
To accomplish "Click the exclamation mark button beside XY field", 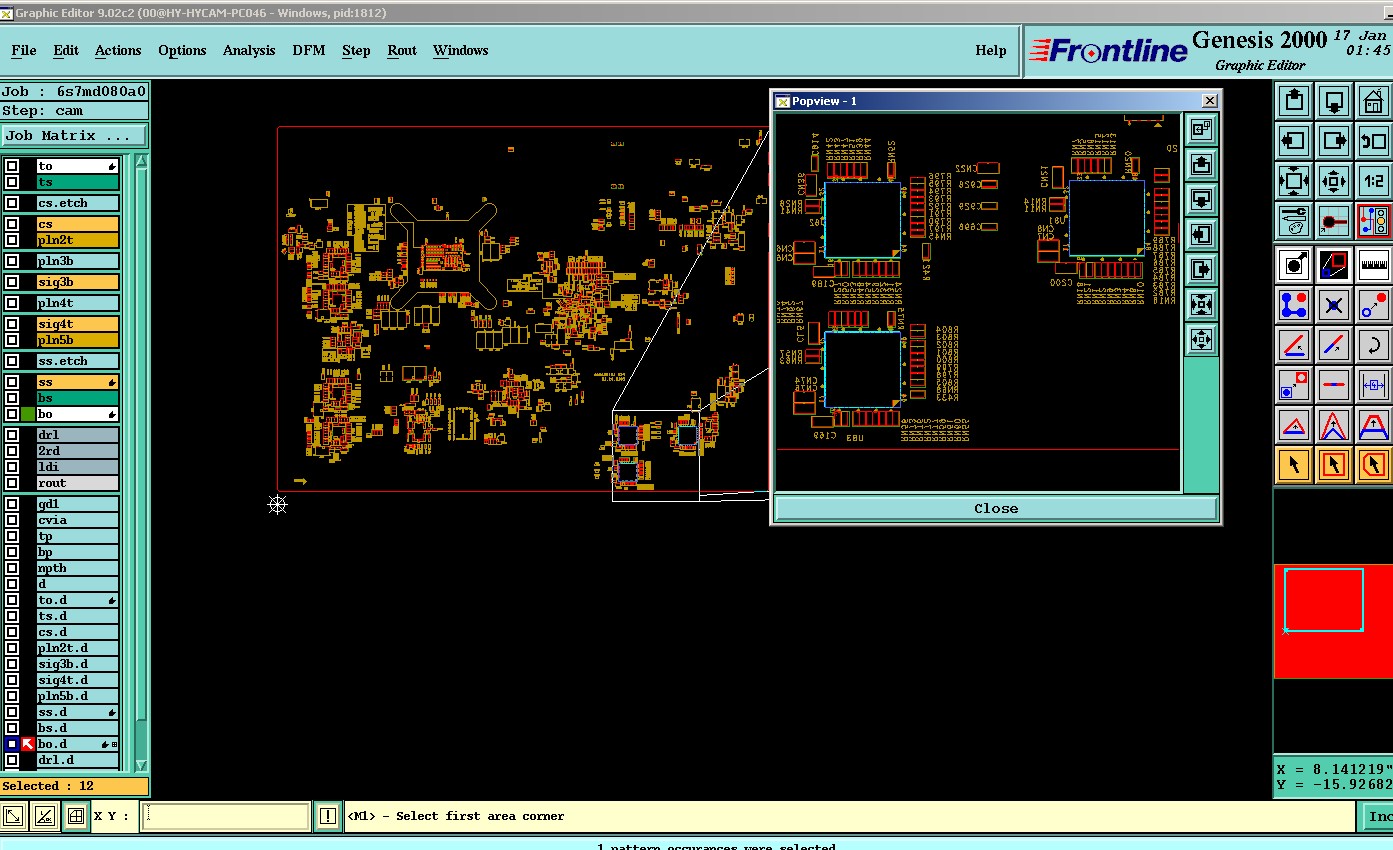I will (328, 816).
